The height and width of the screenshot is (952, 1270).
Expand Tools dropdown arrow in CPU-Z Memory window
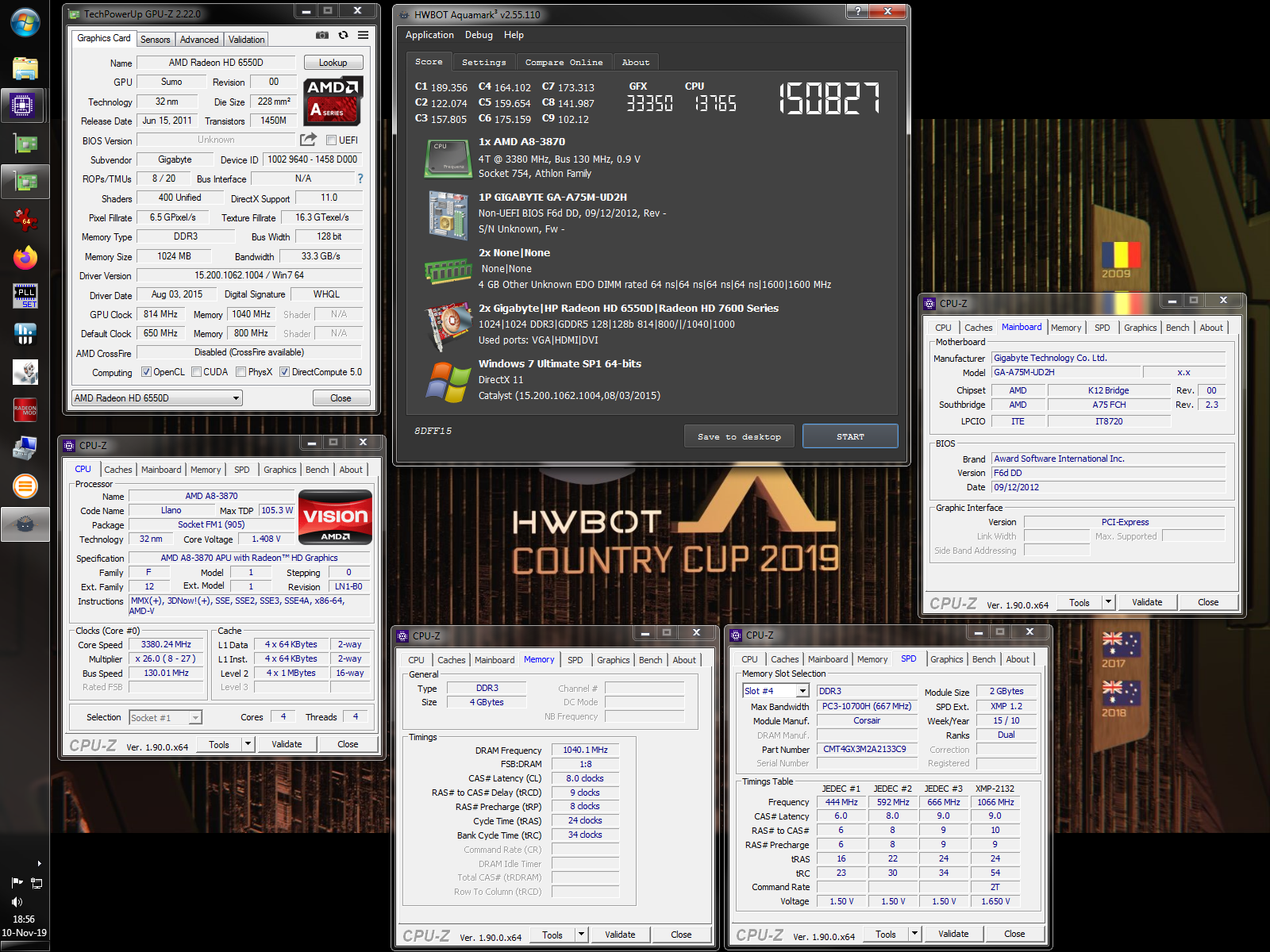582,935
